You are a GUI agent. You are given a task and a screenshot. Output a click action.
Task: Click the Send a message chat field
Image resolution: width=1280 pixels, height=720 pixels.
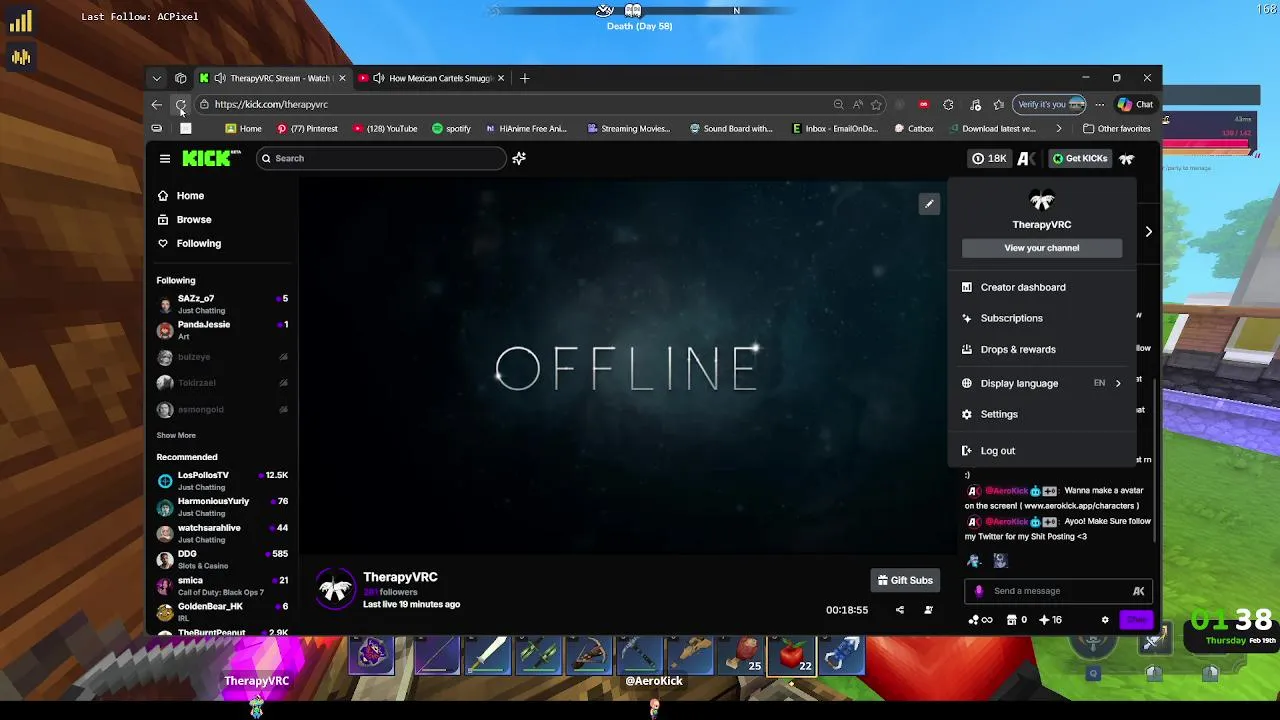(x=1058, y=591)
